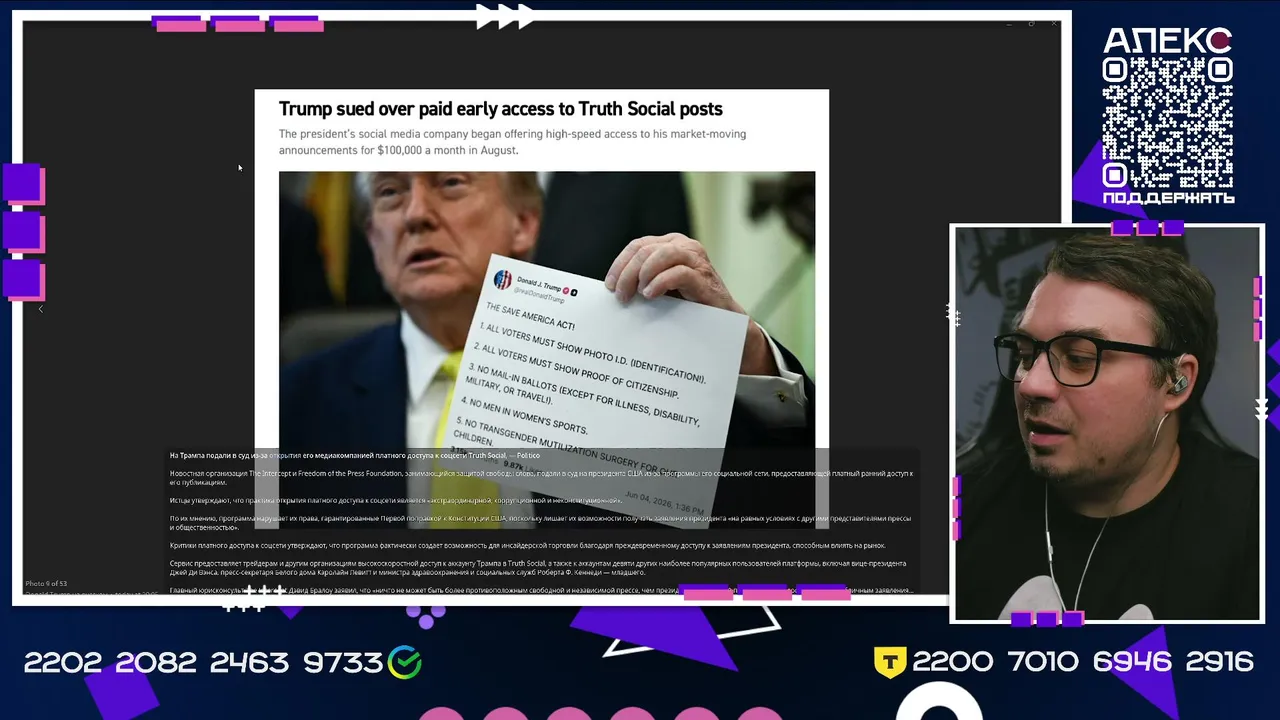Click the 'ПОДДЕРЖАТЬ' label
The width and height of the screenshot is (1280, 720).
tap(1168, 198)
